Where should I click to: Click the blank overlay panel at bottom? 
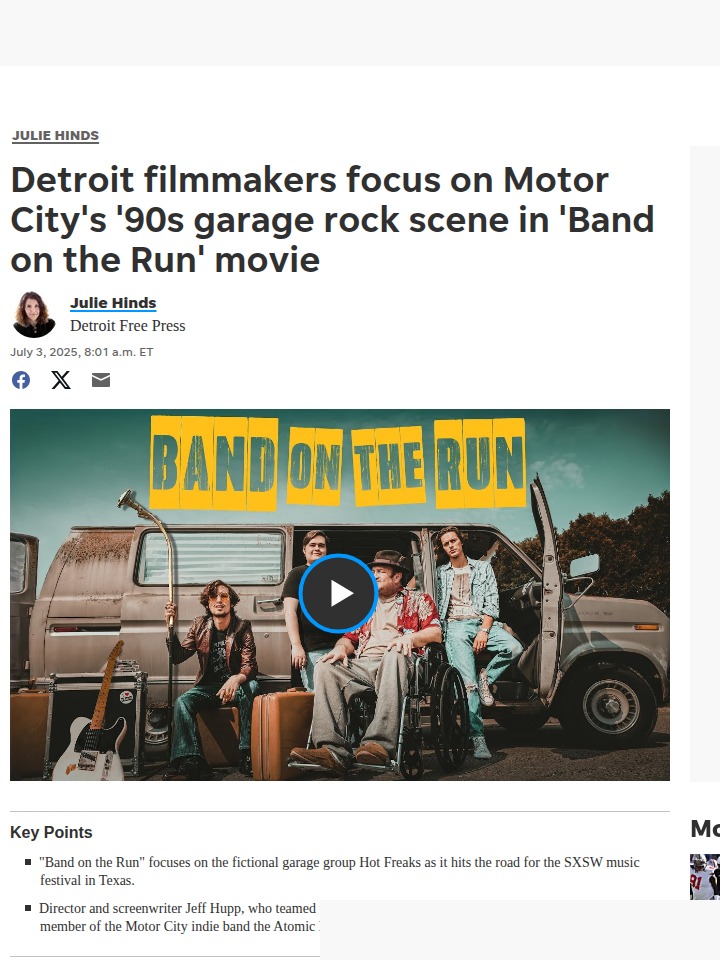pos(520,930)
